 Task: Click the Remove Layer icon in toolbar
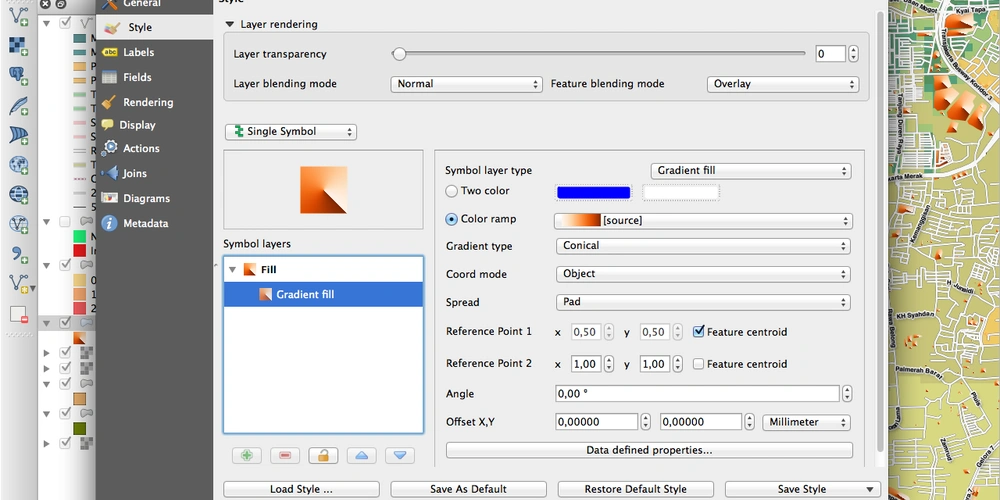coord(18,314)
